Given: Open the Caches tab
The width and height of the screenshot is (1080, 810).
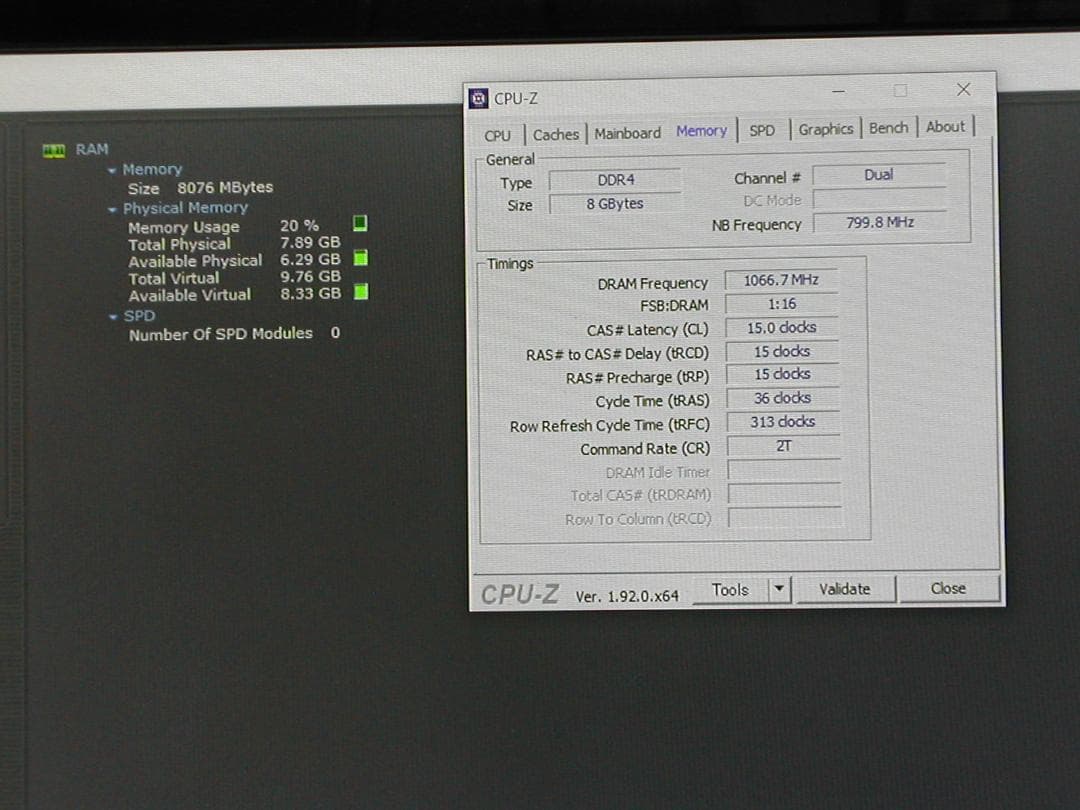Looking at the screenshot, I should click(555, 134).
